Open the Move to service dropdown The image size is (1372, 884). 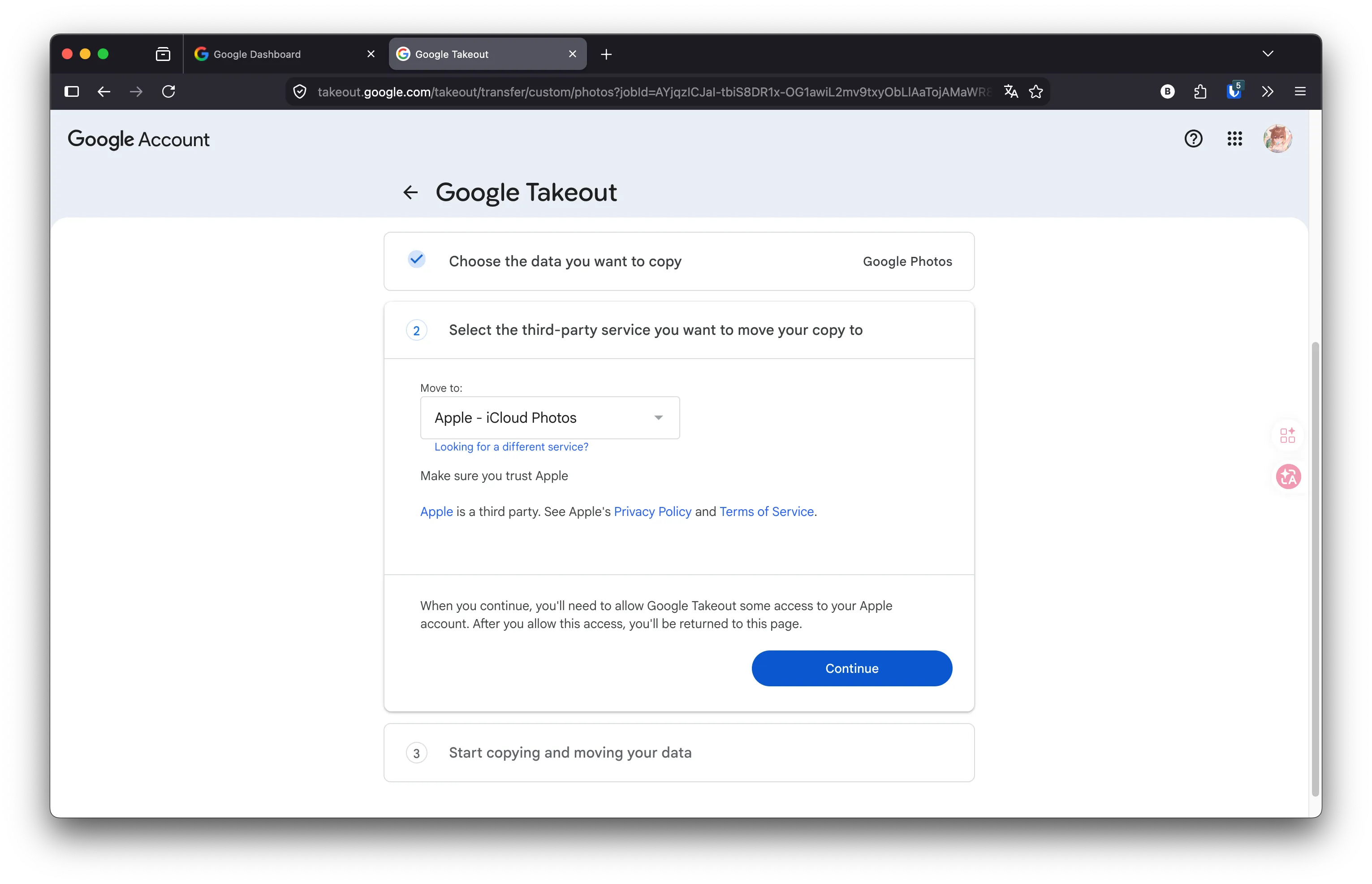[x=550, y=418]
